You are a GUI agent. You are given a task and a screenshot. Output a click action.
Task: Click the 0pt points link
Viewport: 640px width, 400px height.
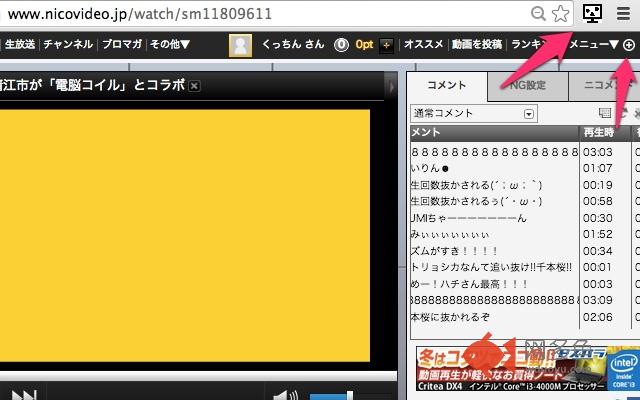click(x=364, y=44)
